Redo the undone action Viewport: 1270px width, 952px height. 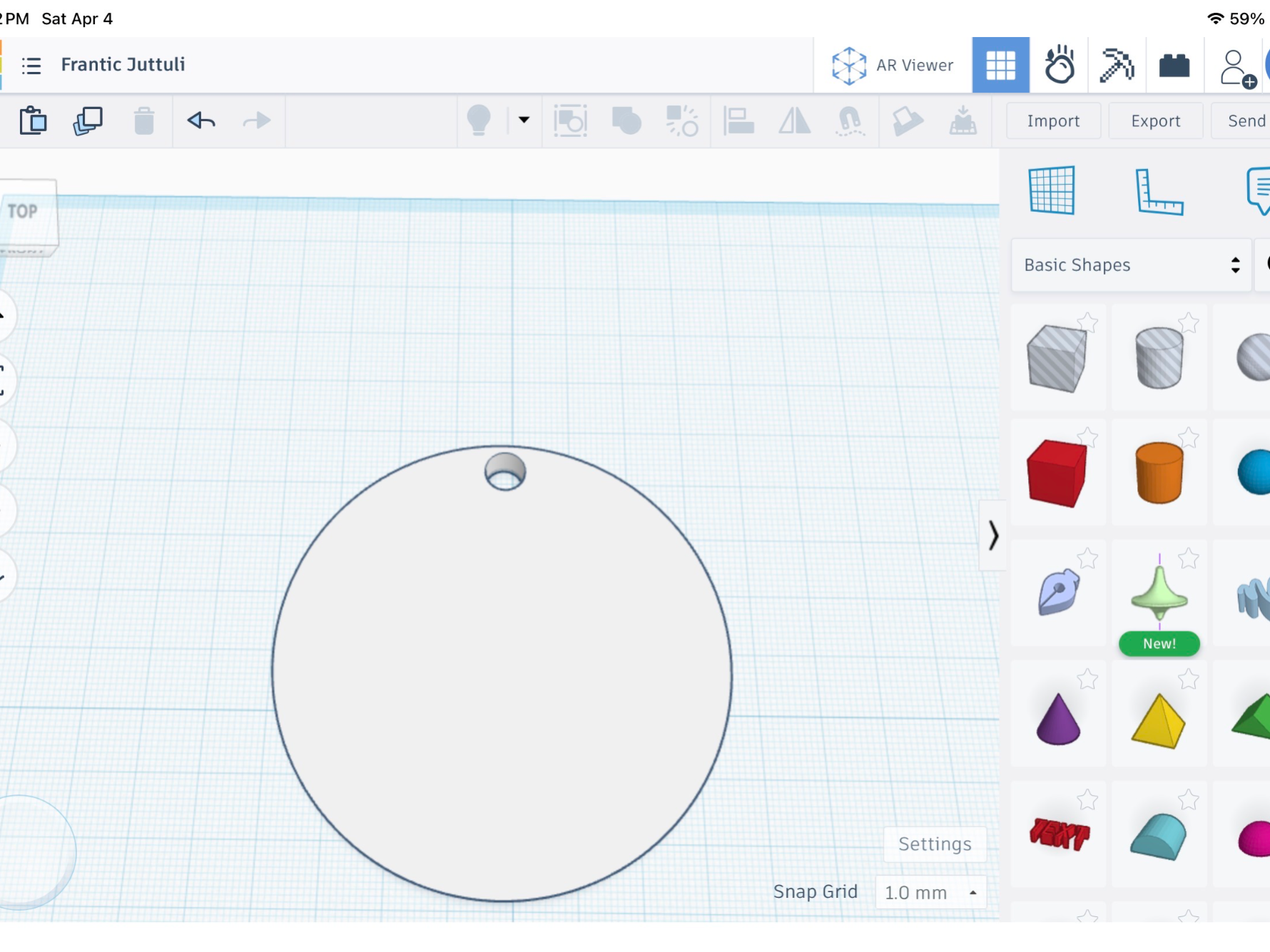click(x=257, y=121)
